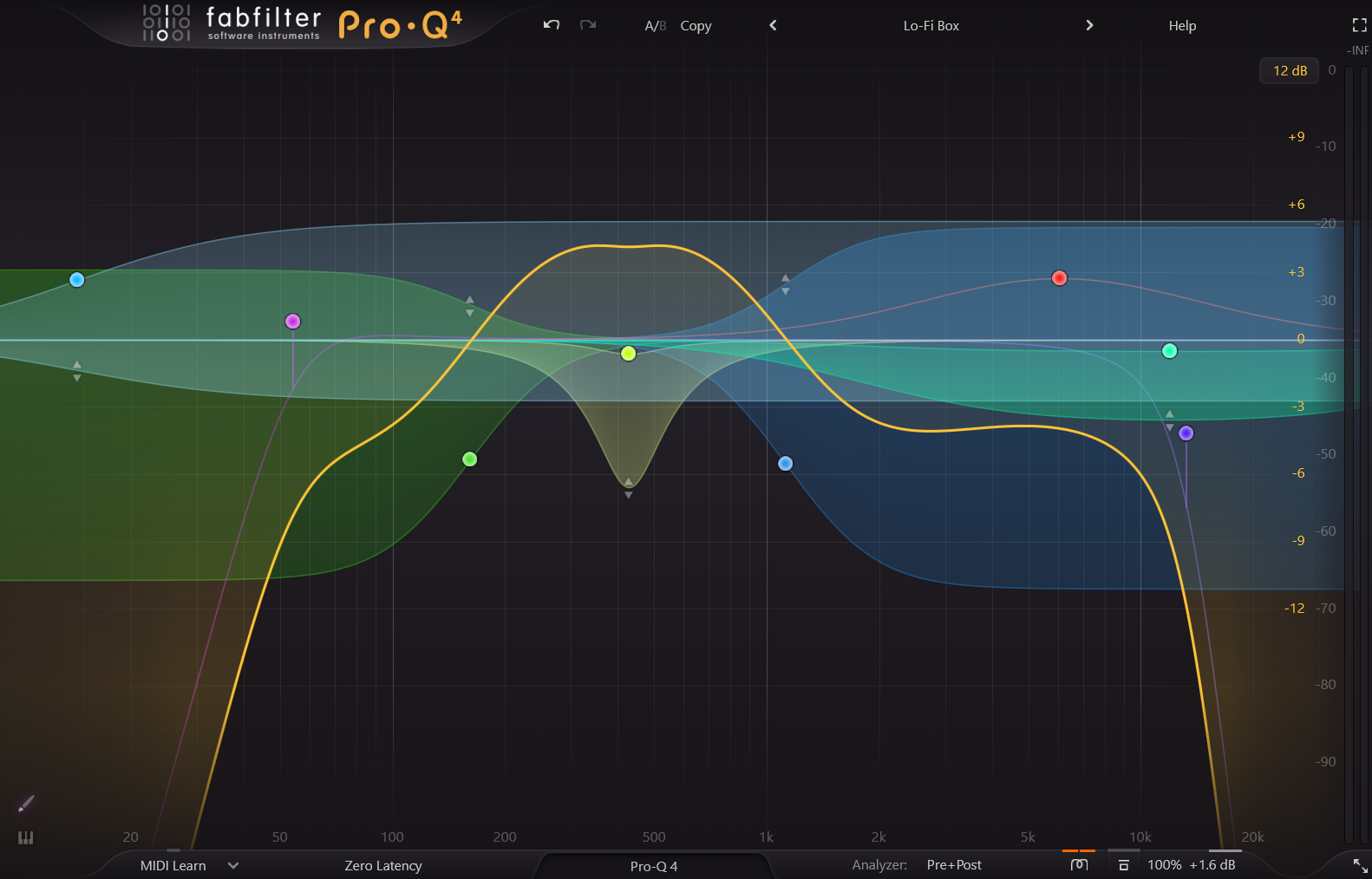Select the cyan band node at far left
Viewport: 1372px width, 879px height.
coord(77,279)
